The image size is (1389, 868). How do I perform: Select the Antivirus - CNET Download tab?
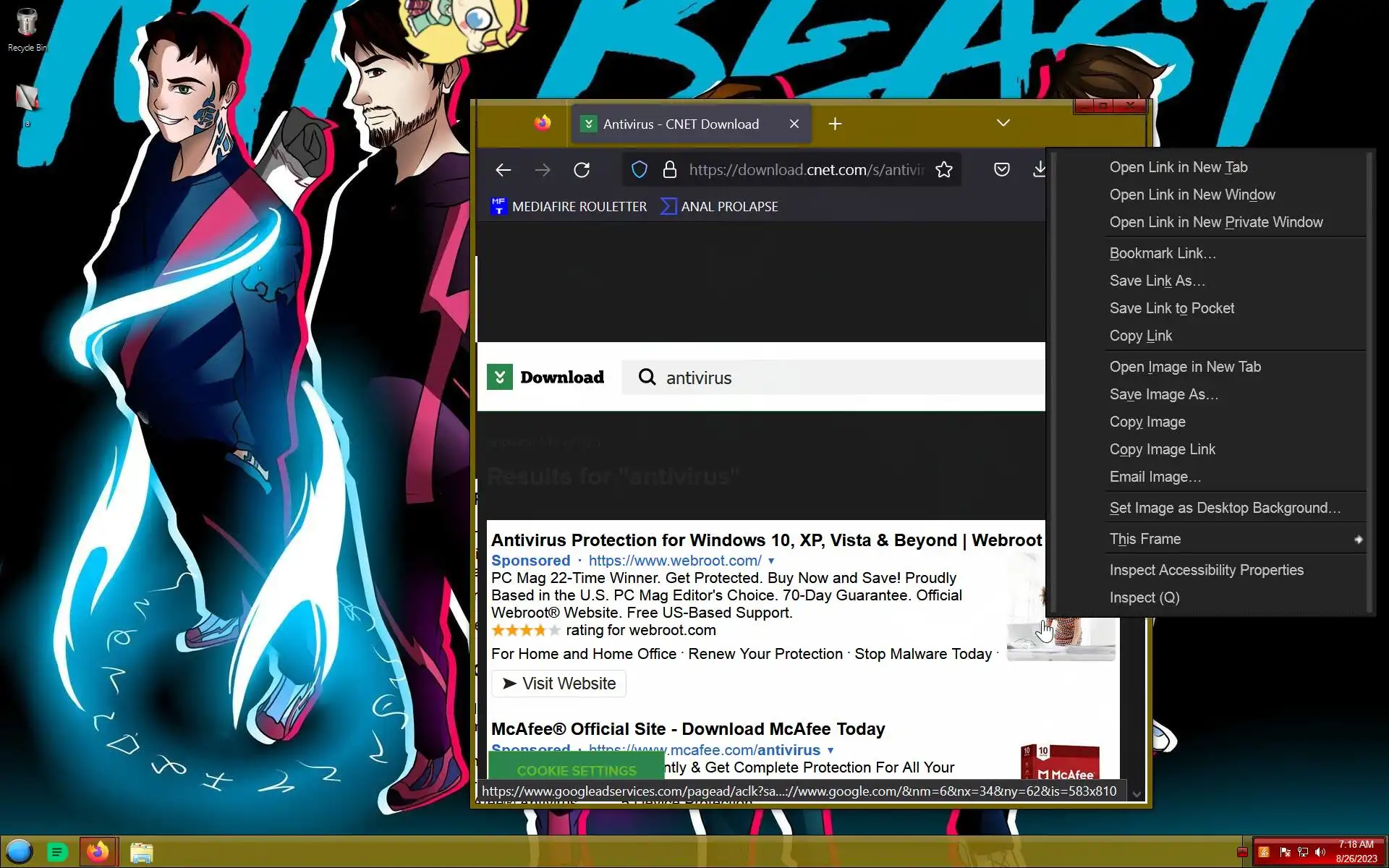pos(680,124)
